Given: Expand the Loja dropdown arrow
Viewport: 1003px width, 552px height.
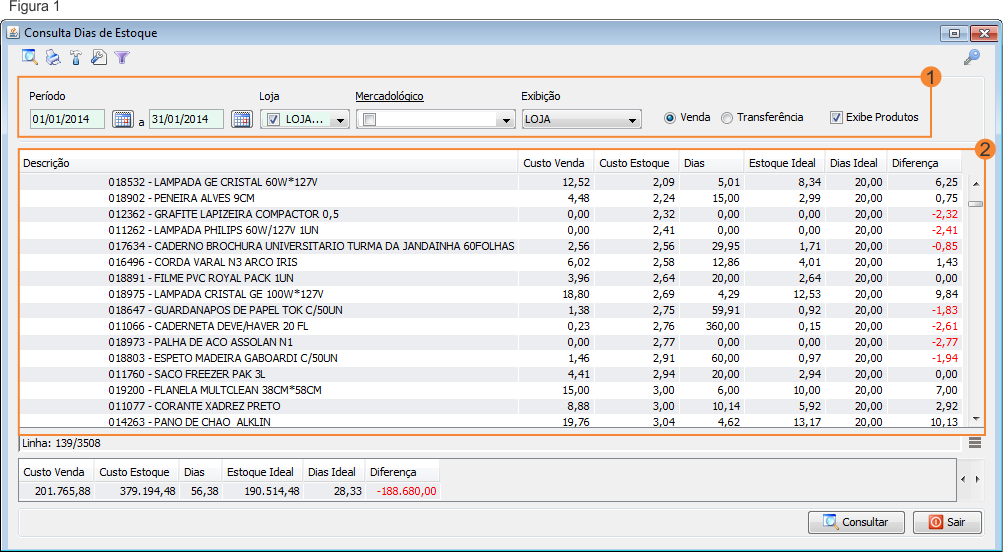Looking at the screenshot, I should pyautogui.click(x=340, y=120).
